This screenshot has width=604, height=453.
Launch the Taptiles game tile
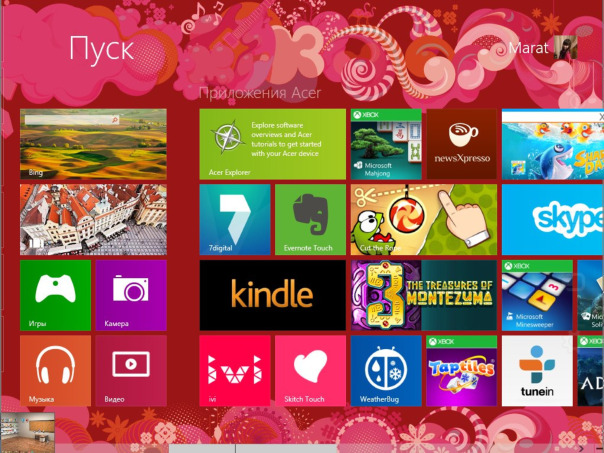click(461, 371)
